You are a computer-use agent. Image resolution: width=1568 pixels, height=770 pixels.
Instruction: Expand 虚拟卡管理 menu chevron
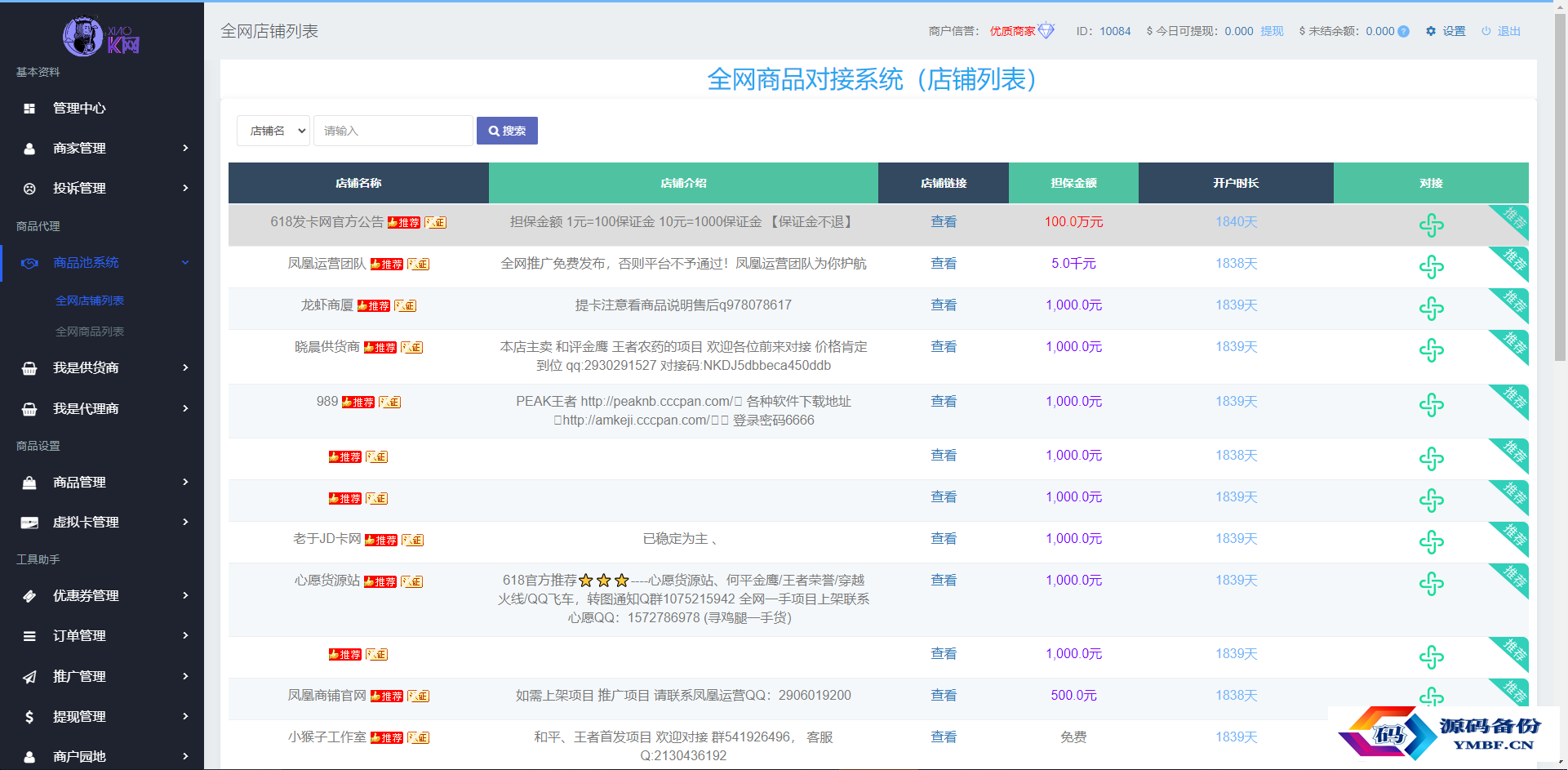click(x=185, y=523)
